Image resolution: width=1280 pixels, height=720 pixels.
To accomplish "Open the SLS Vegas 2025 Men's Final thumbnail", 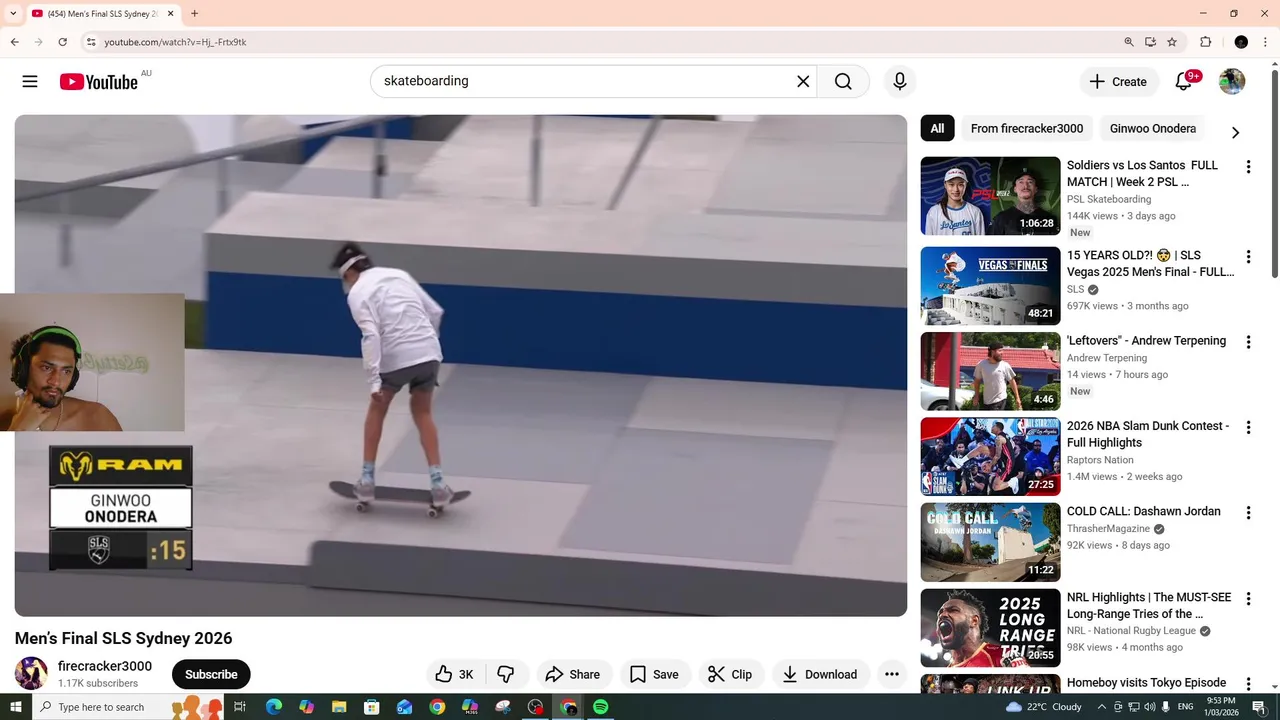I will [990, 286].
